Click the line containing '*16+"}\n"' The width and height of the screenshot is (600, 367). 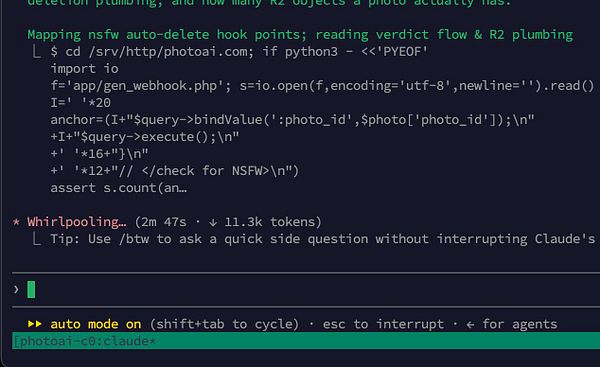tap(99, 154)
